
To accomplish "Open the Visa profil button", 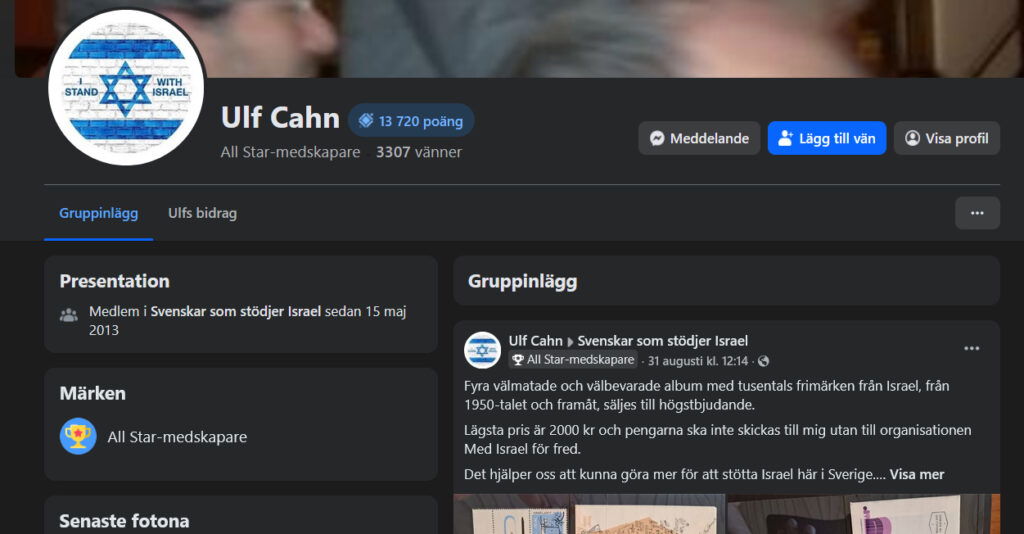I will coord(946,138).
